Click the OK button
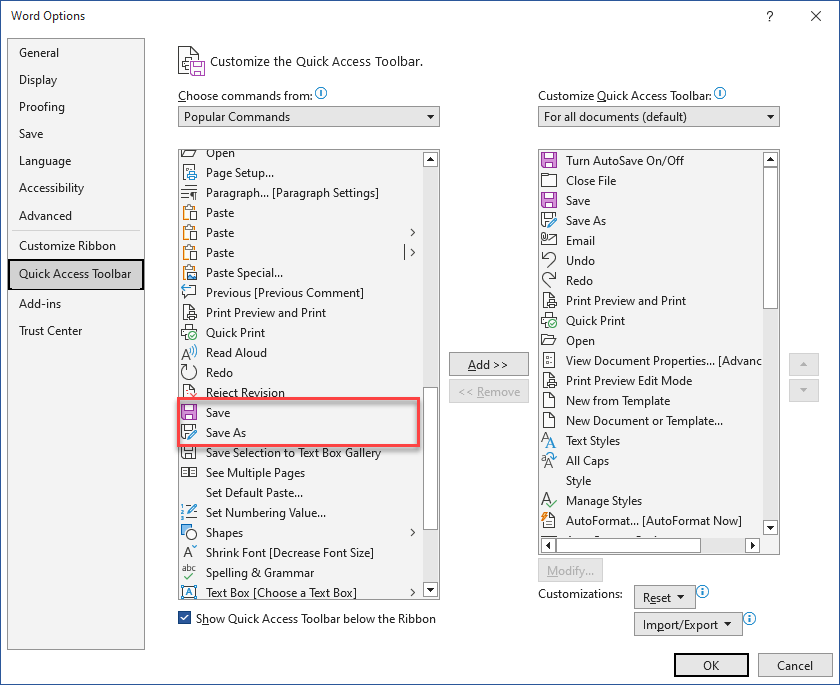The image size is (840, 685). [711, 665]
